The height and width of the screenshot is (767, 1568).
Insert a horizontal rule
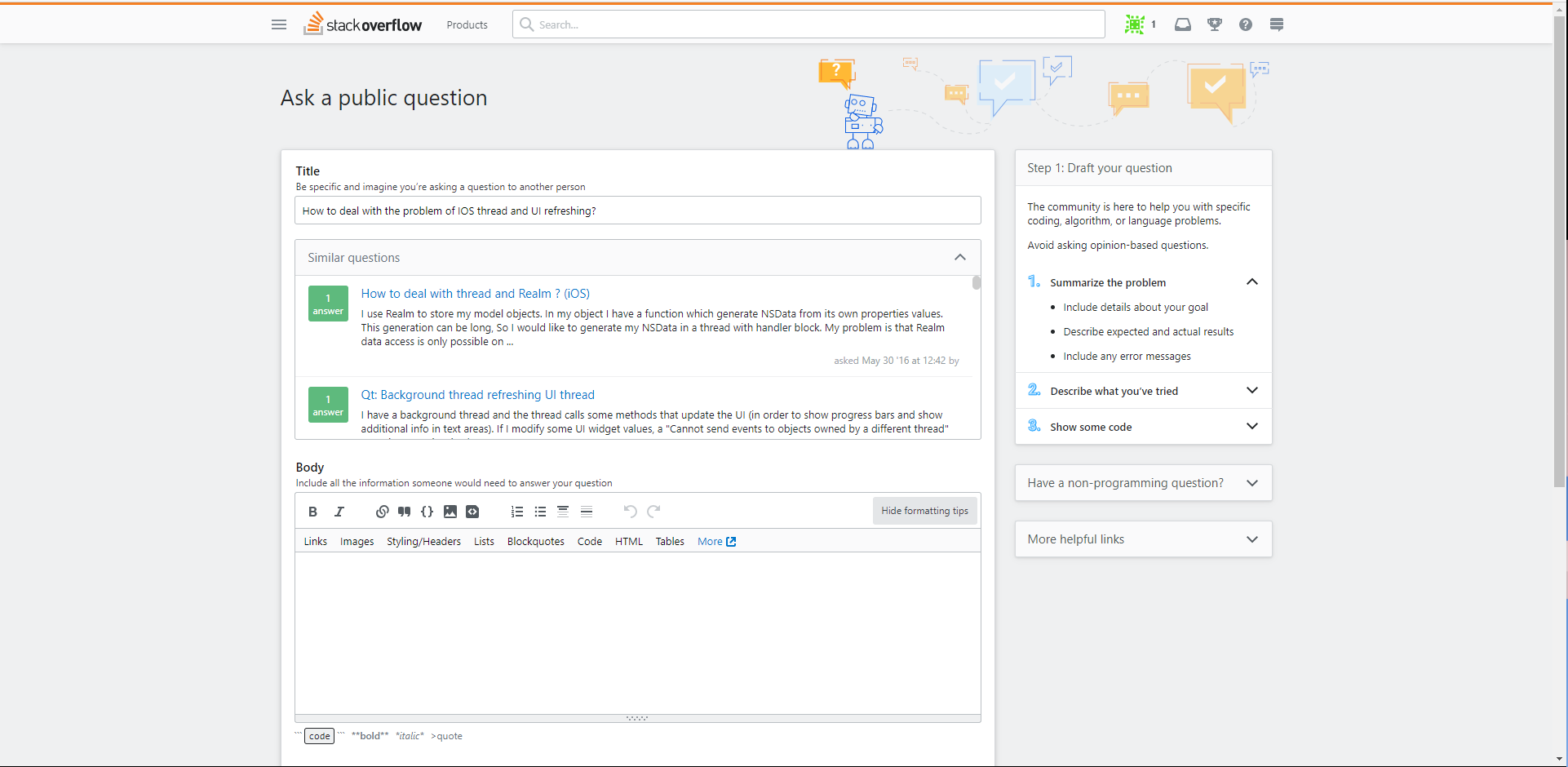tap(586, 512)
